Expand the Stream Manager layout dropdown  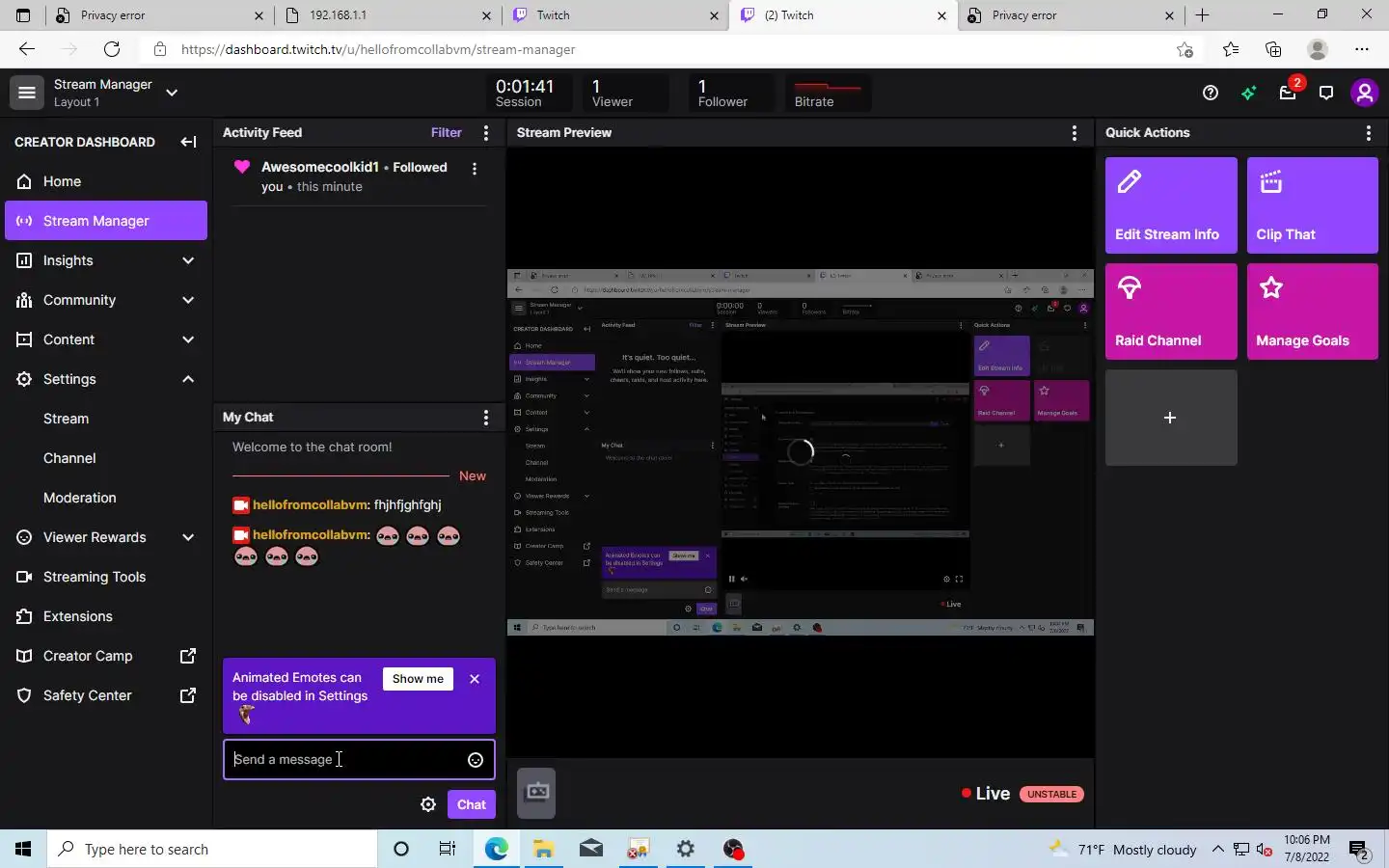pyautogui.click(x=172, y=93)
